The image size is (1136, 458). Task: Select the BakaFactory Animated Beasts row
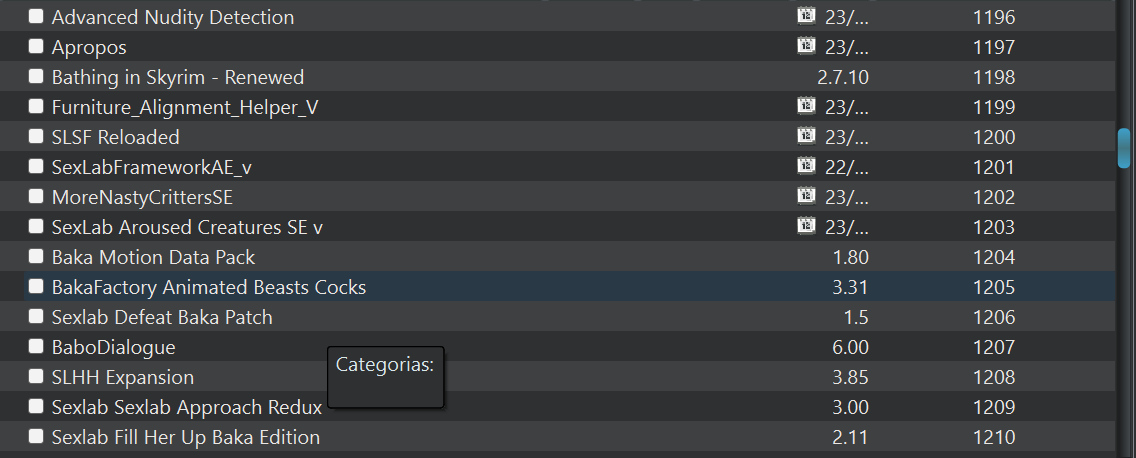click(569, 287)
